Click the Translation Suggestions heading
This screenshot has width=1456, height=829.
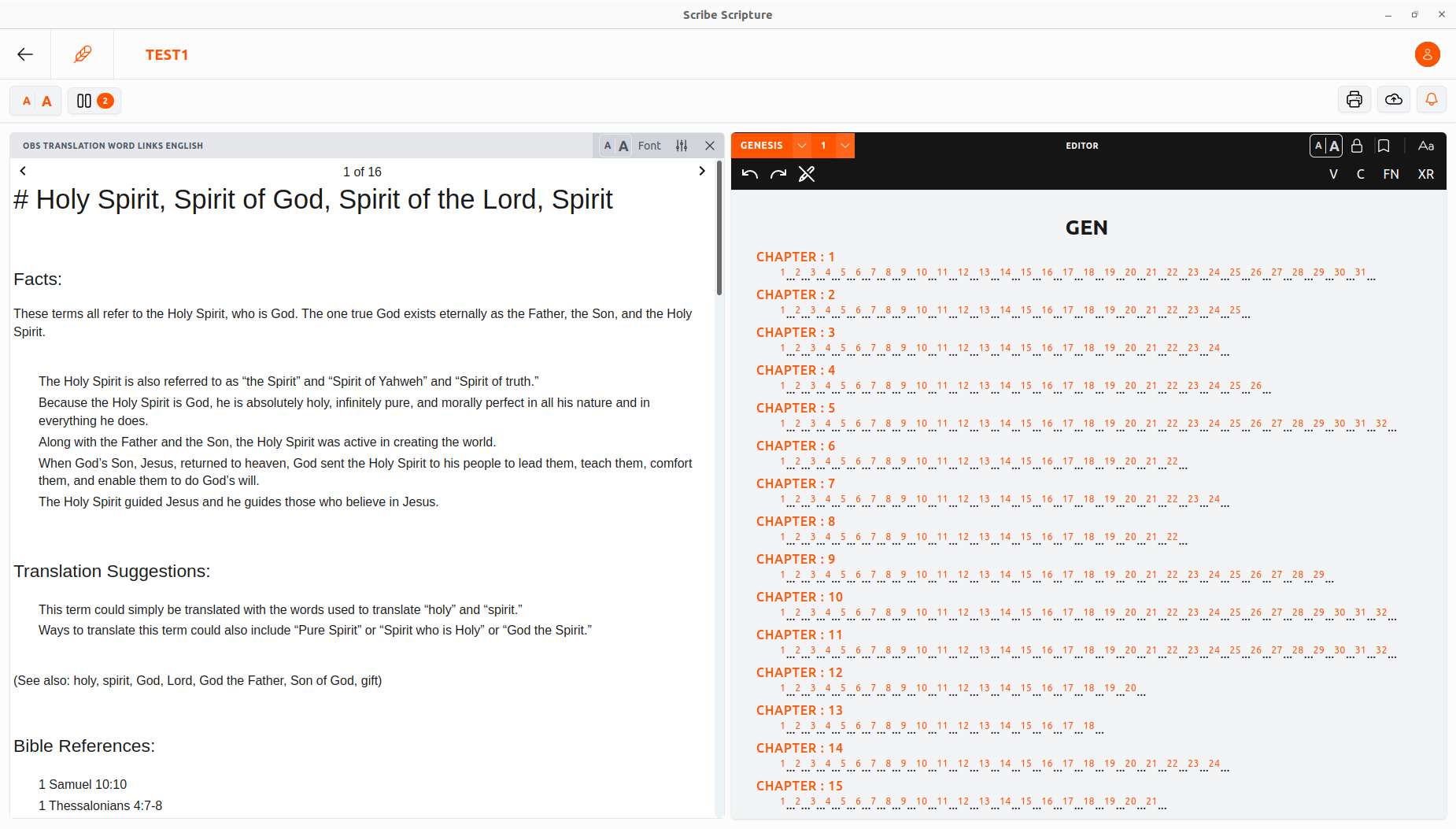112,572
